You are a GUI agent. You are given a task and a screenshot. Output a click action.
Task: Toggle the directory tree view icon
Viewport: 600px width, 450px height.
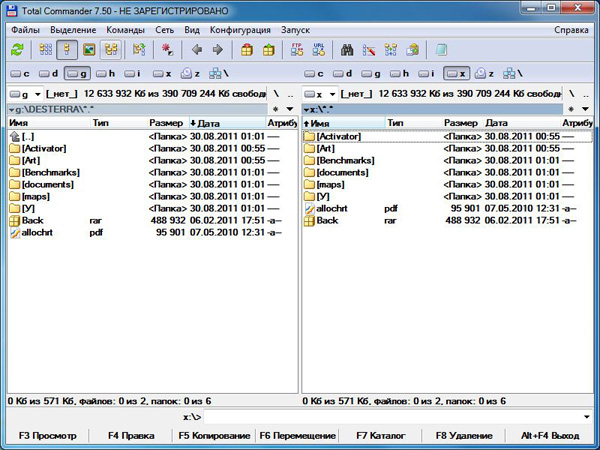111,50
